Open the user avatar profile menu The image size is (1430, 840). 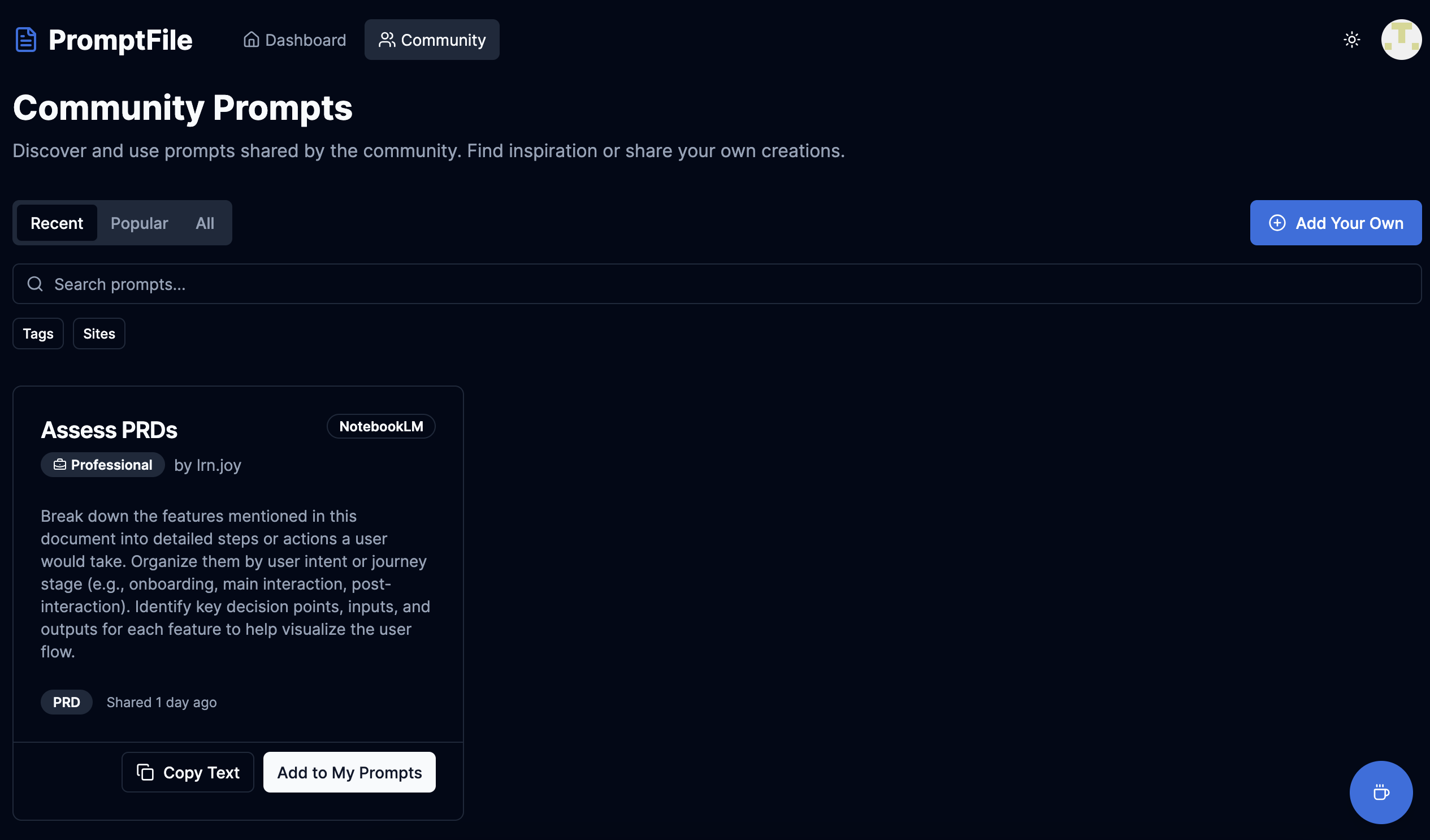[x=1401, y=40]
